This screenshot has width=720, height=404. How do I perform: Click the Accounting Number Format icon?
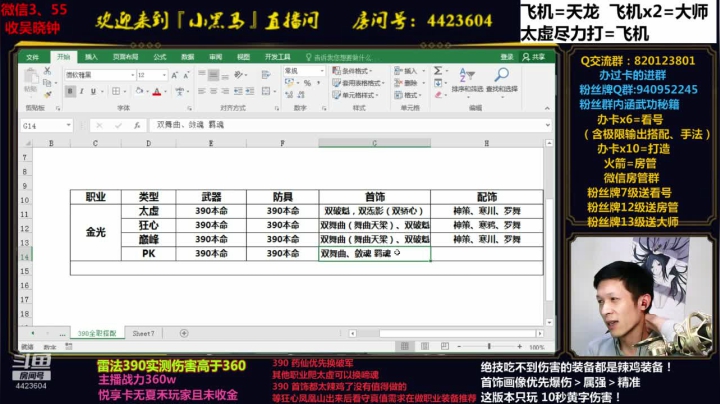pos(289,83)
